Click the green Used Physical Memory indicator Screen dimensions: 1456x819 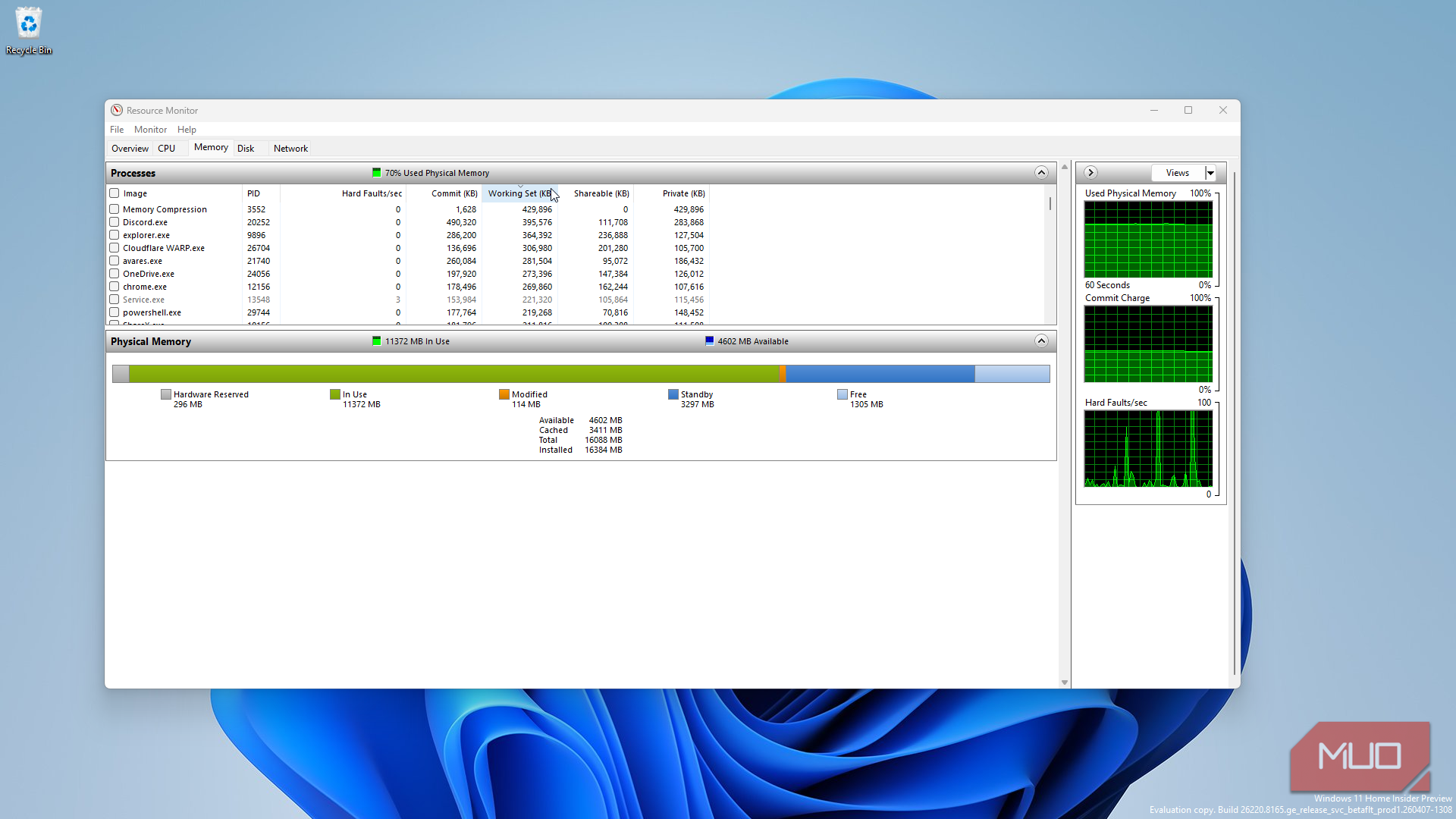click(x=376, y=173)
